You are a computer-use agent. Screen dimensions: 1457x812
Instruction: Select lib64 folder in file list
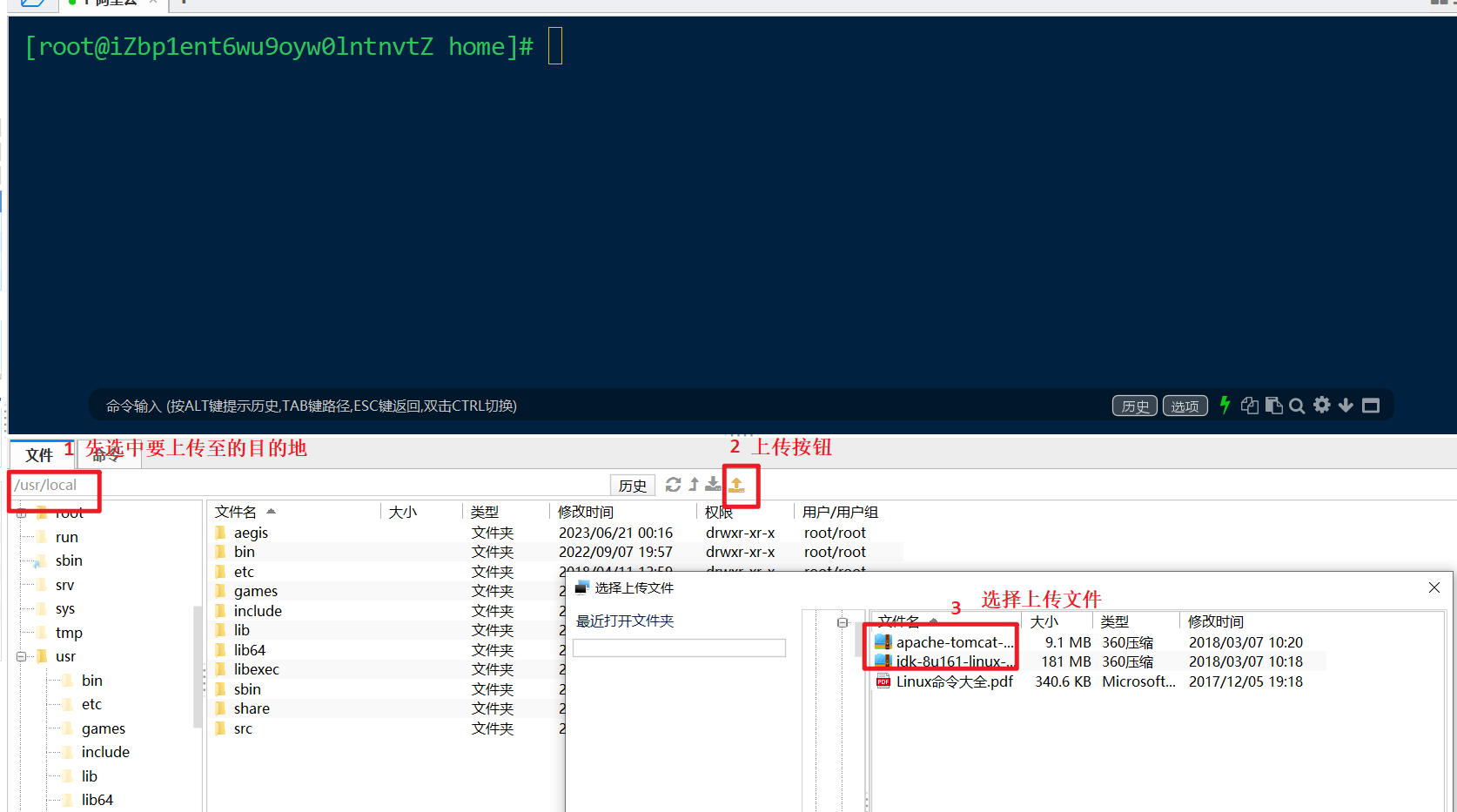(249, 650)
